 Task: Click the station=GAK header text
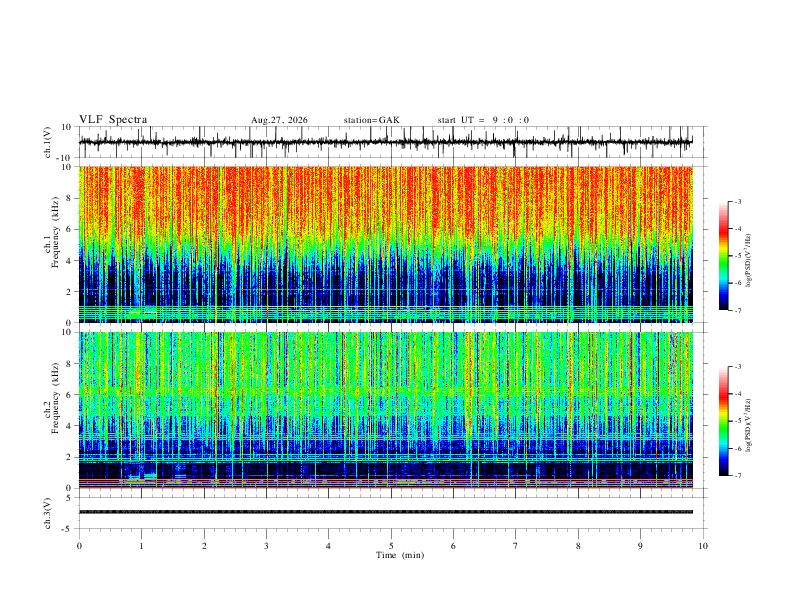coord(371,120)
